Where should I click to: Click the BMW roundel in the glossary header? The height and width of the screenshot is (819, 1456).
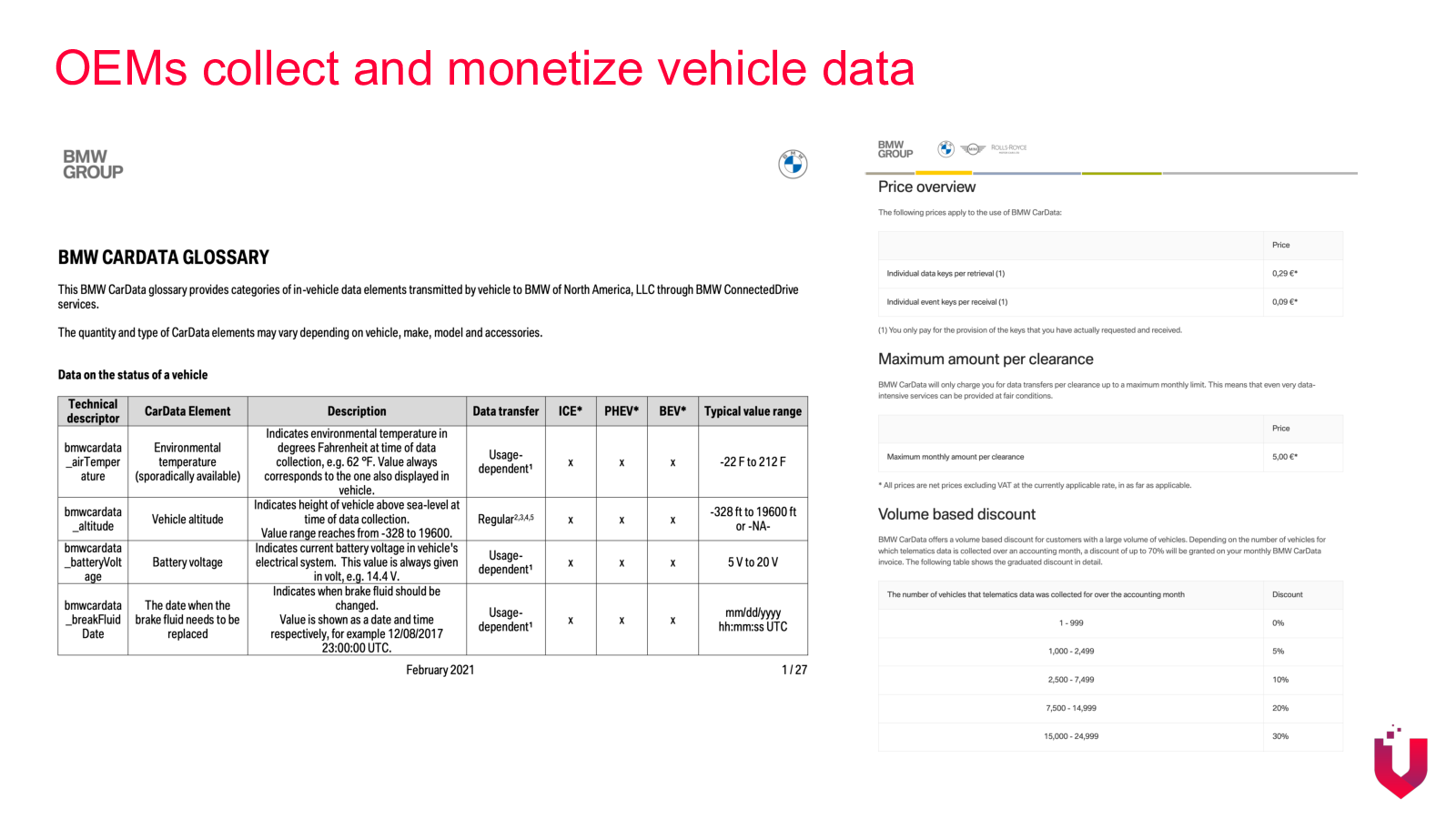point(793,164)
